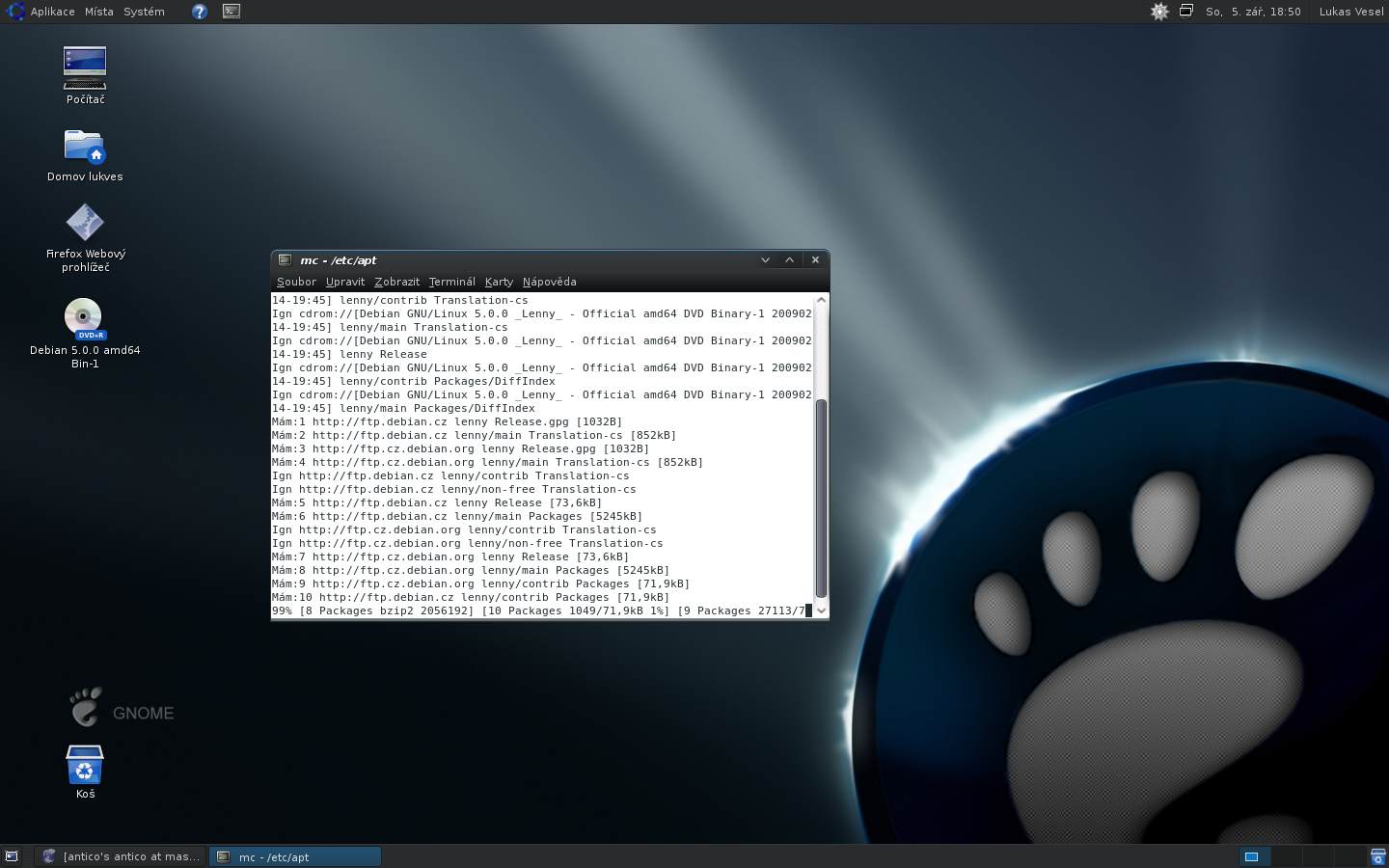The height and width of the screenshot is (868, 1389).
Task: Open the Systém menu
Action: 144,12
